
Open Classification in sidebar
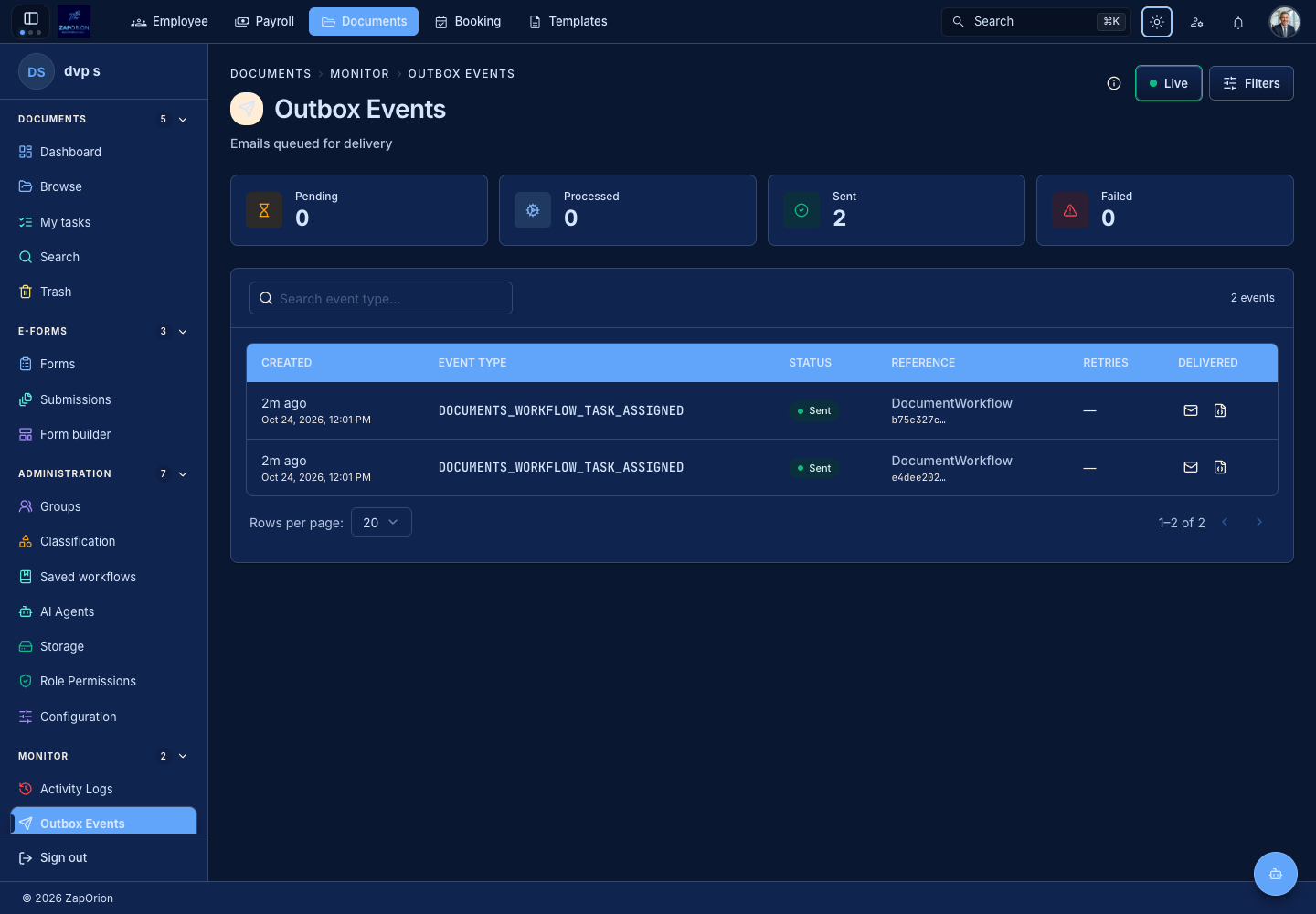pos(103,541)
